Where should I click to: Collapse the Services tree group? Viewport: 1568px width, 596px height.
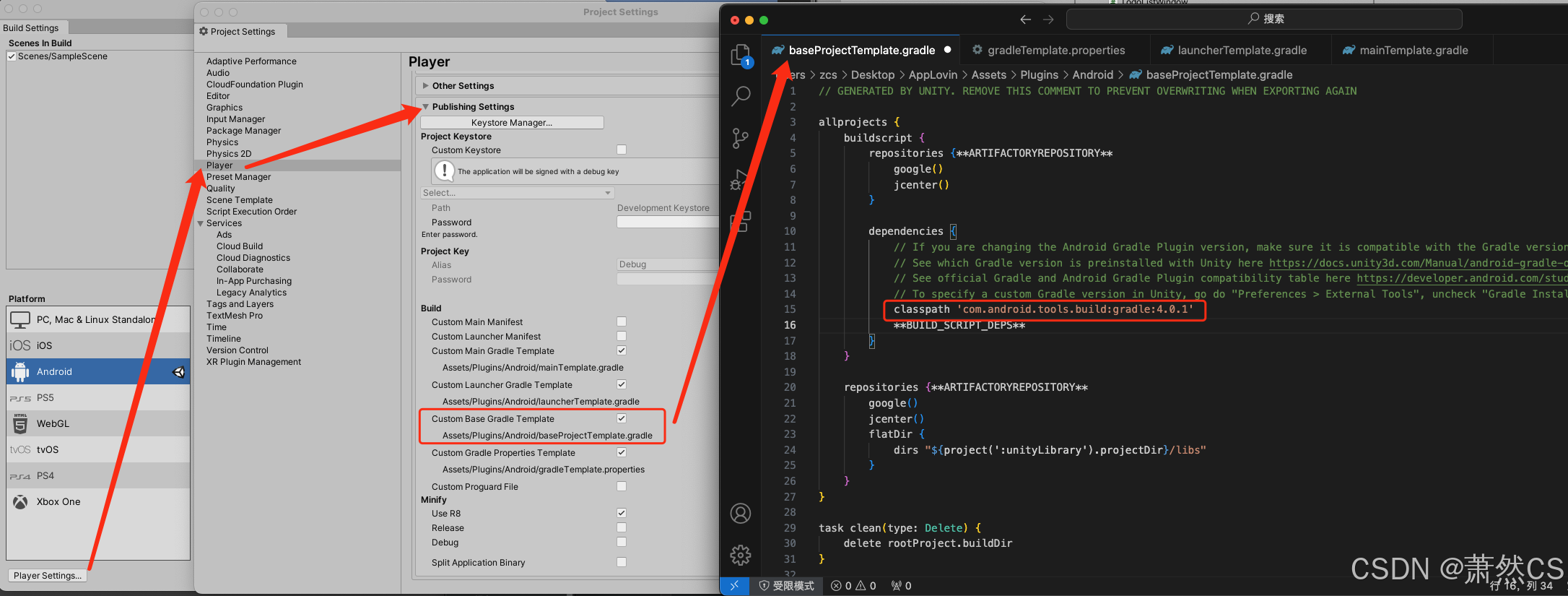coord(201,223)
